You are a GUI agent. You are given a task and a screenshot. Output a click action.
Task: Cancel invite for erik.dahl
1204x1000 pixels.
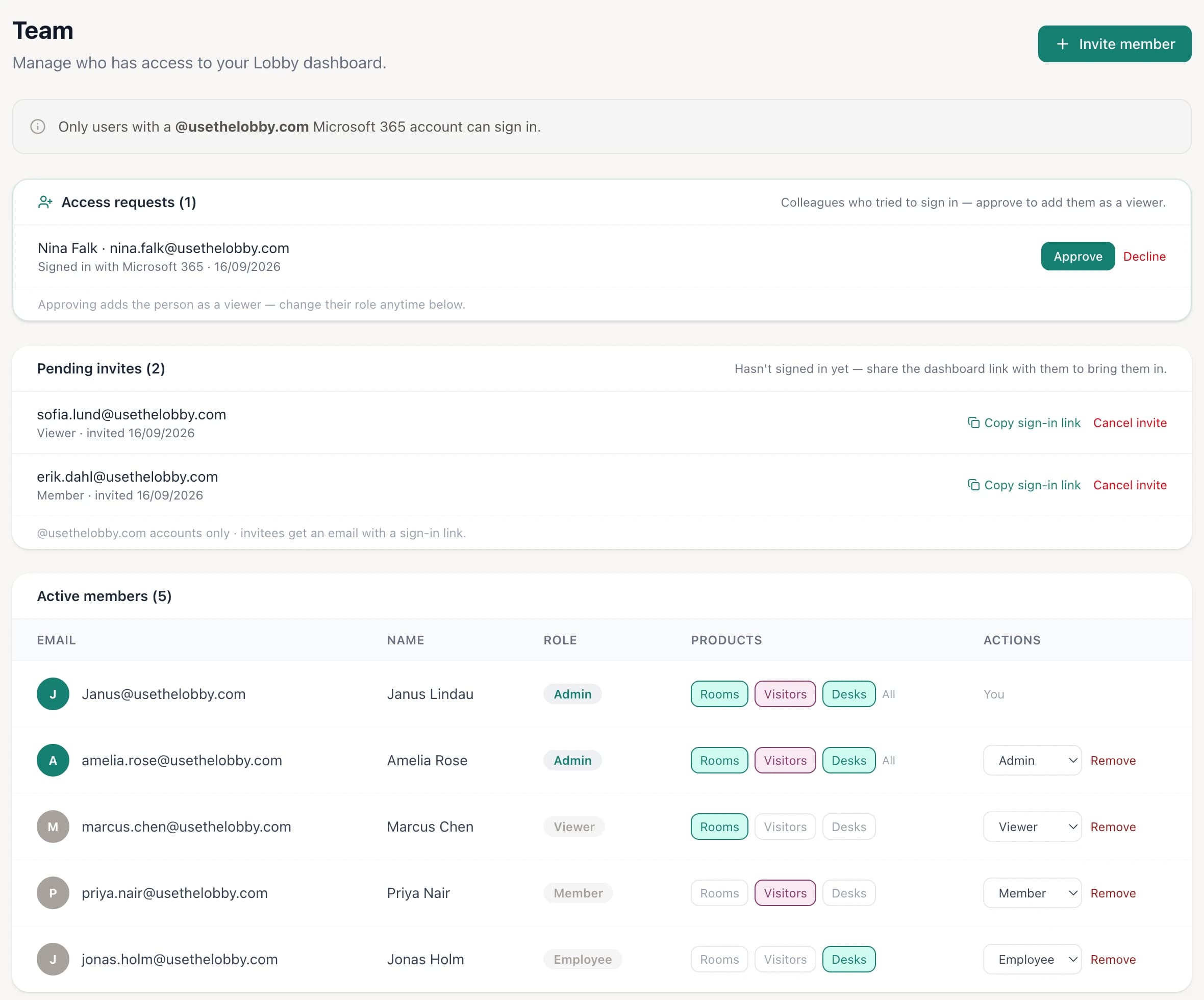[x=1130, y=485]
